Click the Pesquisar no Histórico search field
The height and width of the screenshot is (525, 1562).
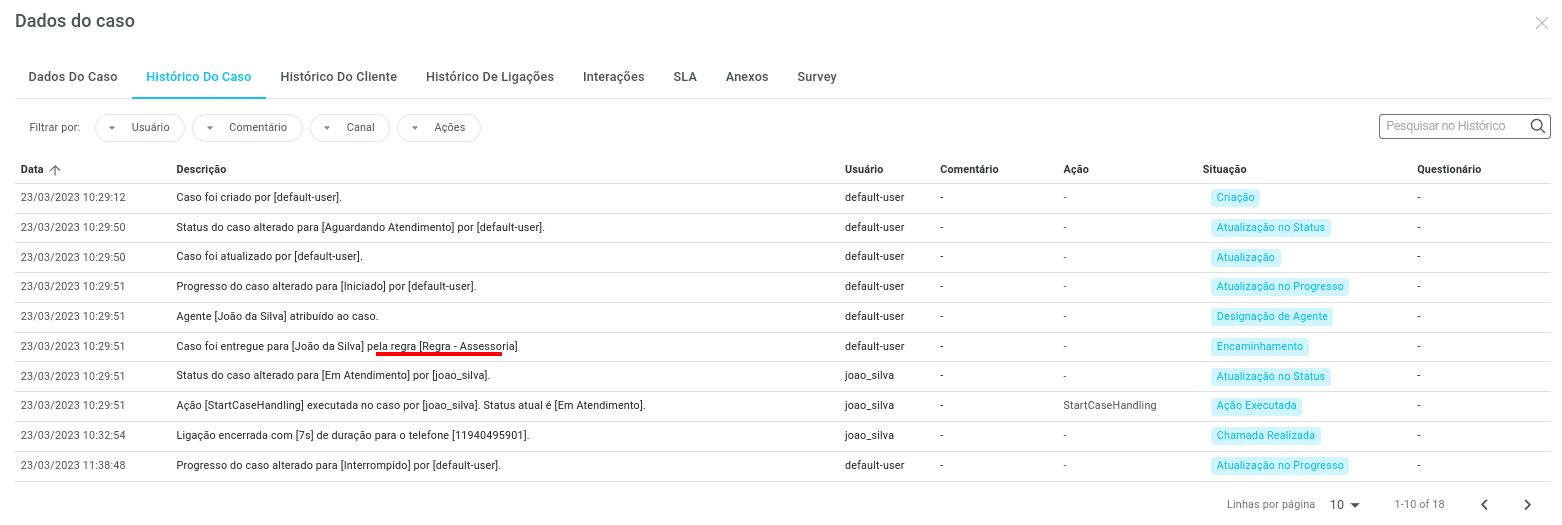point(1452,126)
